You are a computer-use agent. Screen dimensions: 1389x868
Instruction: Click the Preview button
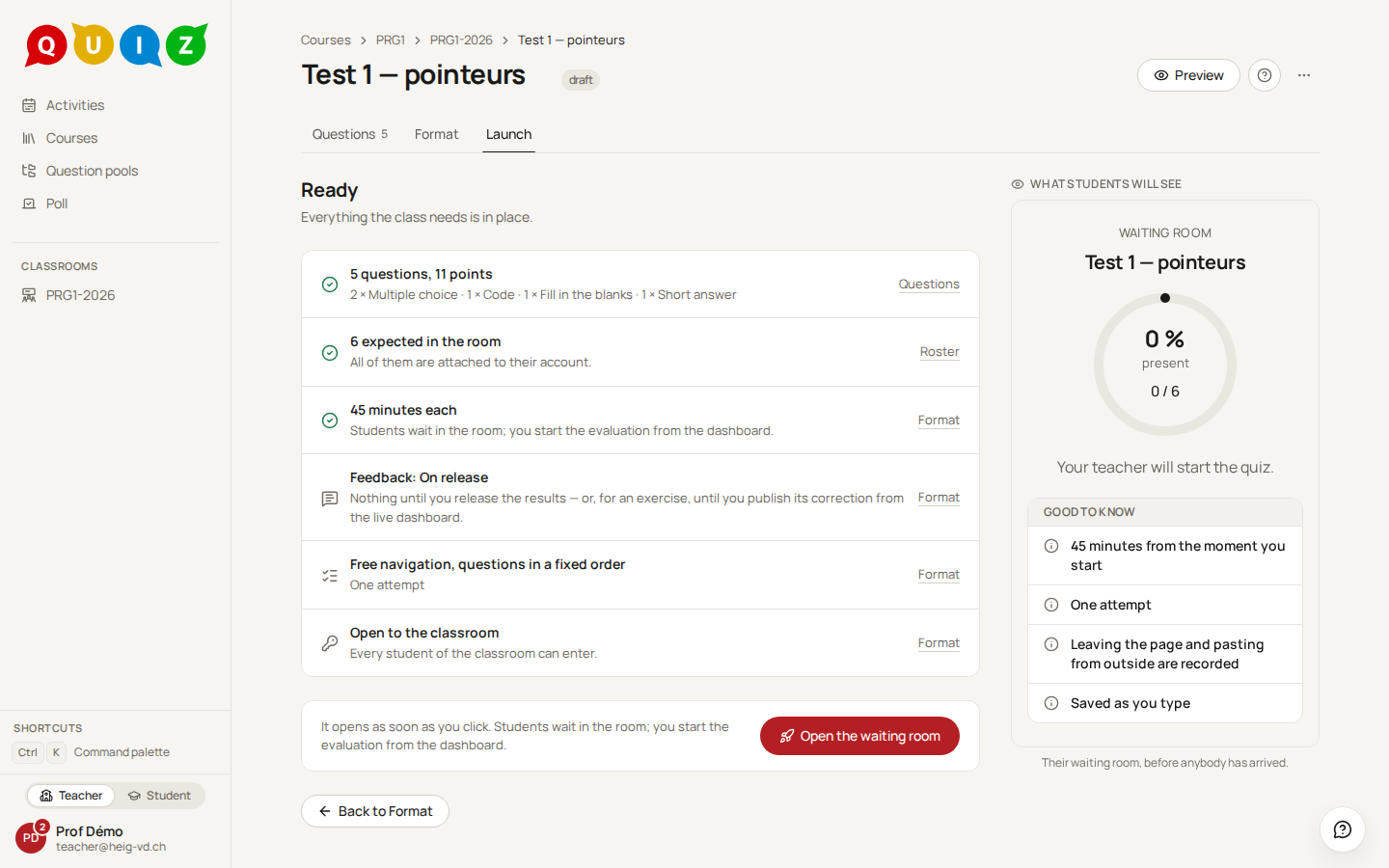(1188, 75)
